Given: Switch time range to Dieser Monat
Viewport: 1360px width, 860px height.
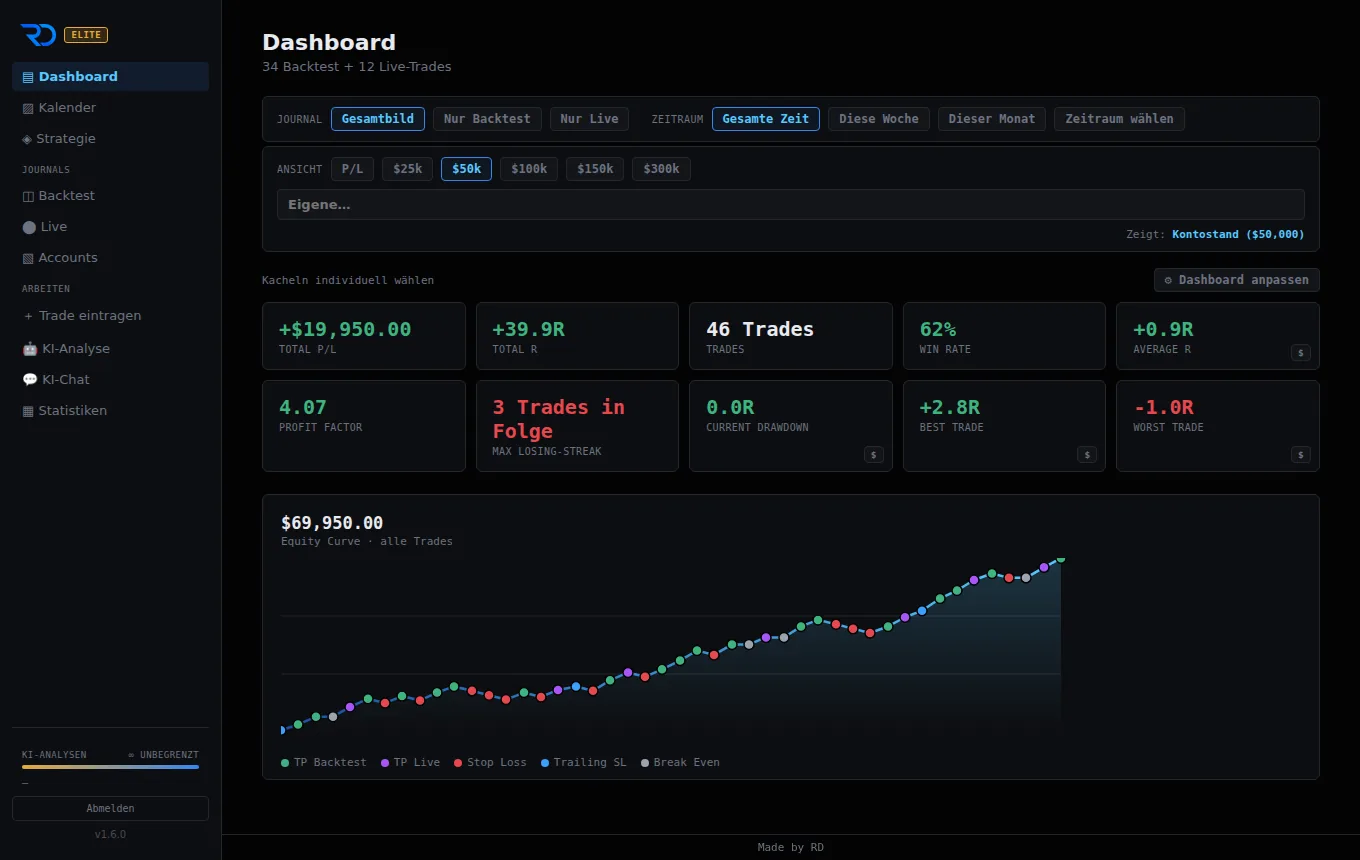Looking at the screenshot, I should [x=992, y=119].
